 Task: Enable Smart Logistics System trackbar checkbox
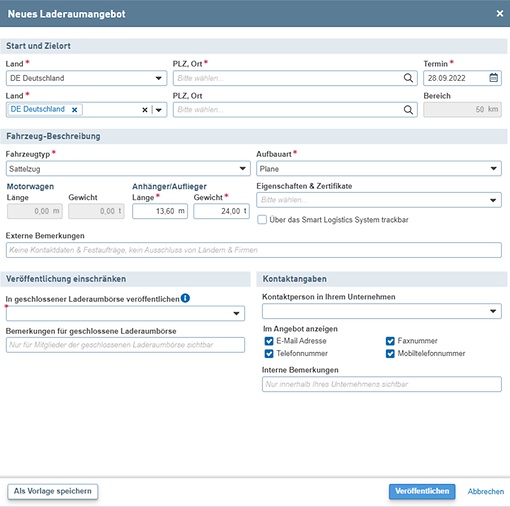click(x=262, y=220)
